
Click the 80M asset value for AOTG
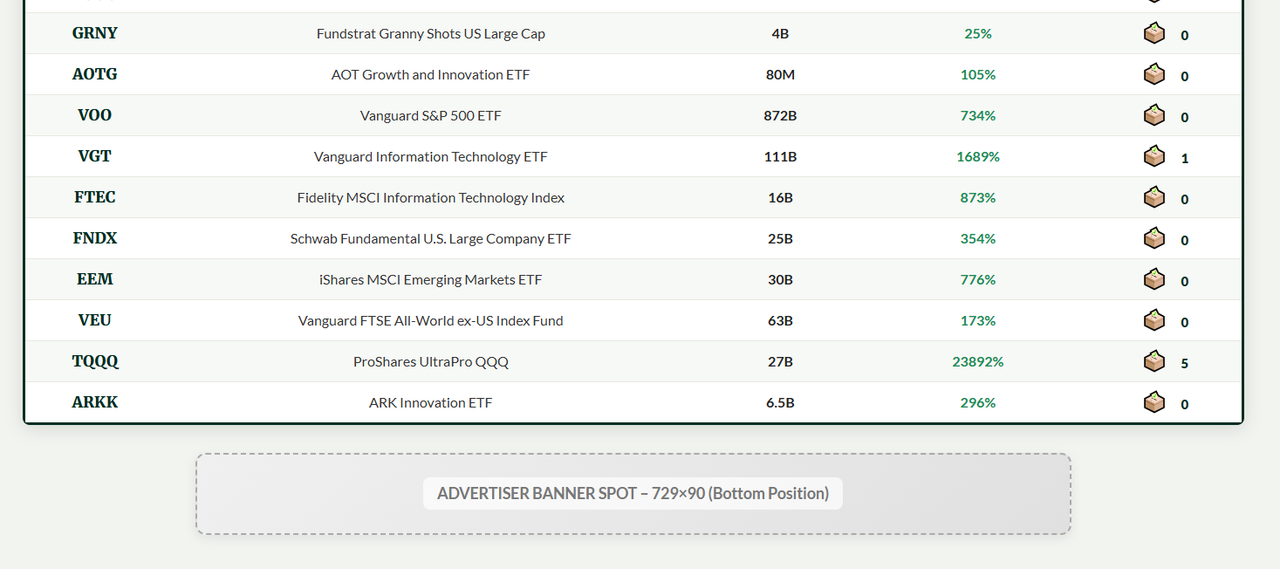click(x=780, y=74)
